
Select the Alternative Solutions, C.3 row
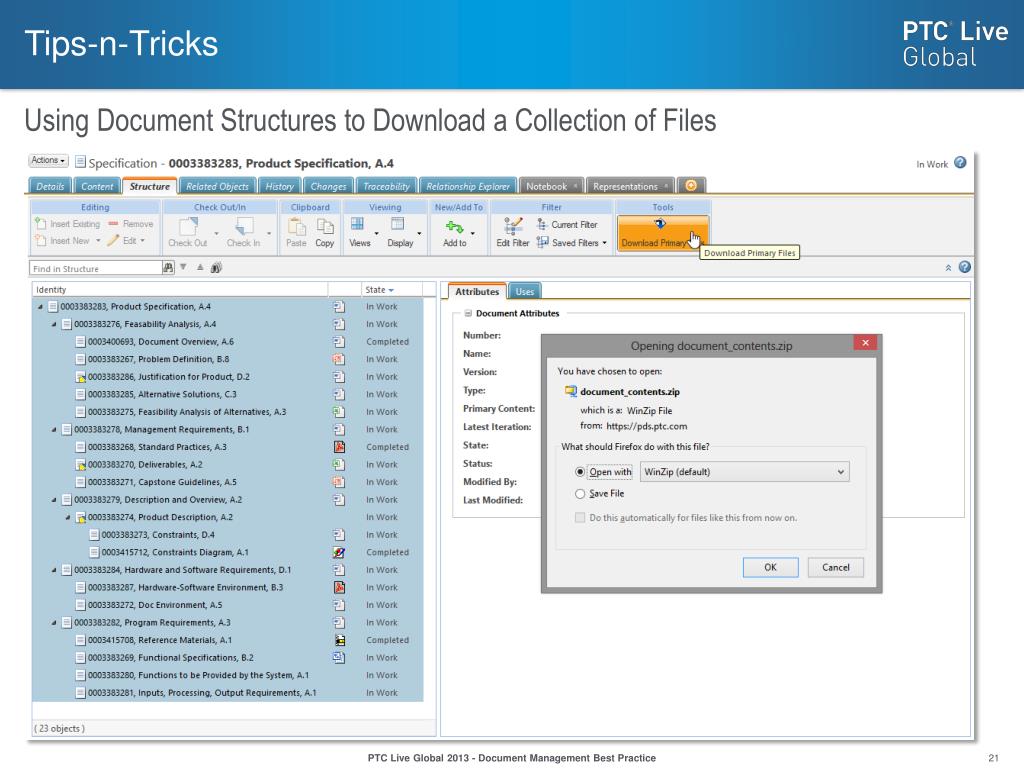(228, 394)
